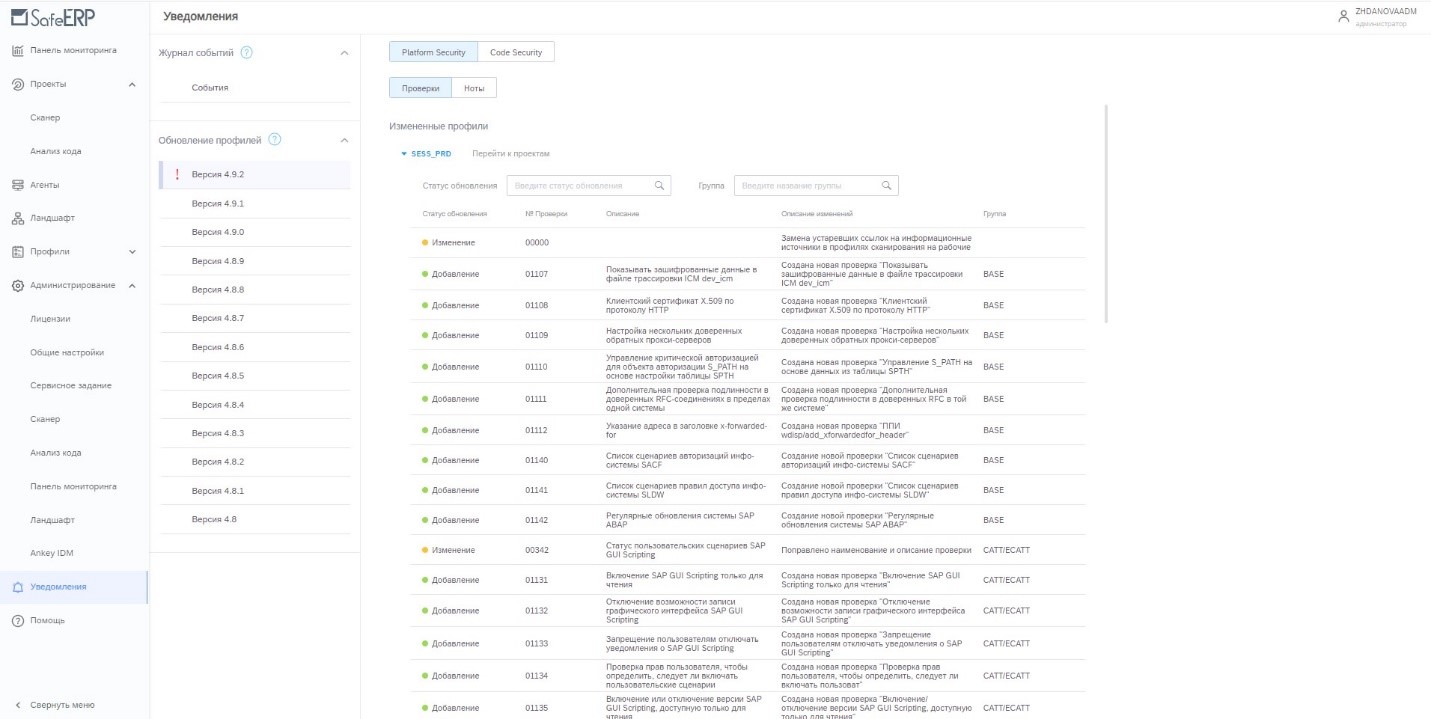The width and height of the screenshot is (1431, 719).
Task: Open Анализ кода under Проекты
Action: click(x=56, y=151)
